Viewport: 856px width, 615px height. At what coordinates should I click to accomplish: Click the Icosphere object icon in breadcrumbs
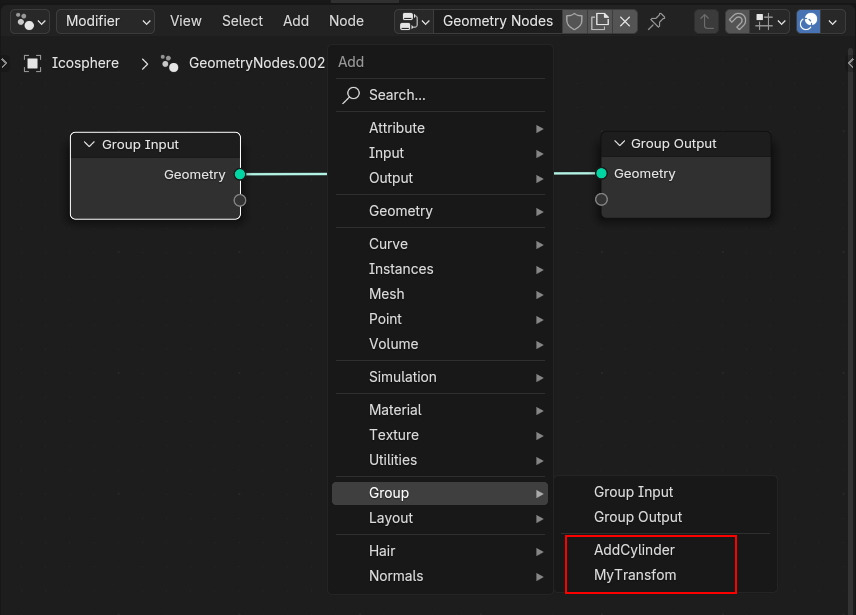click(x=33, y=63)
